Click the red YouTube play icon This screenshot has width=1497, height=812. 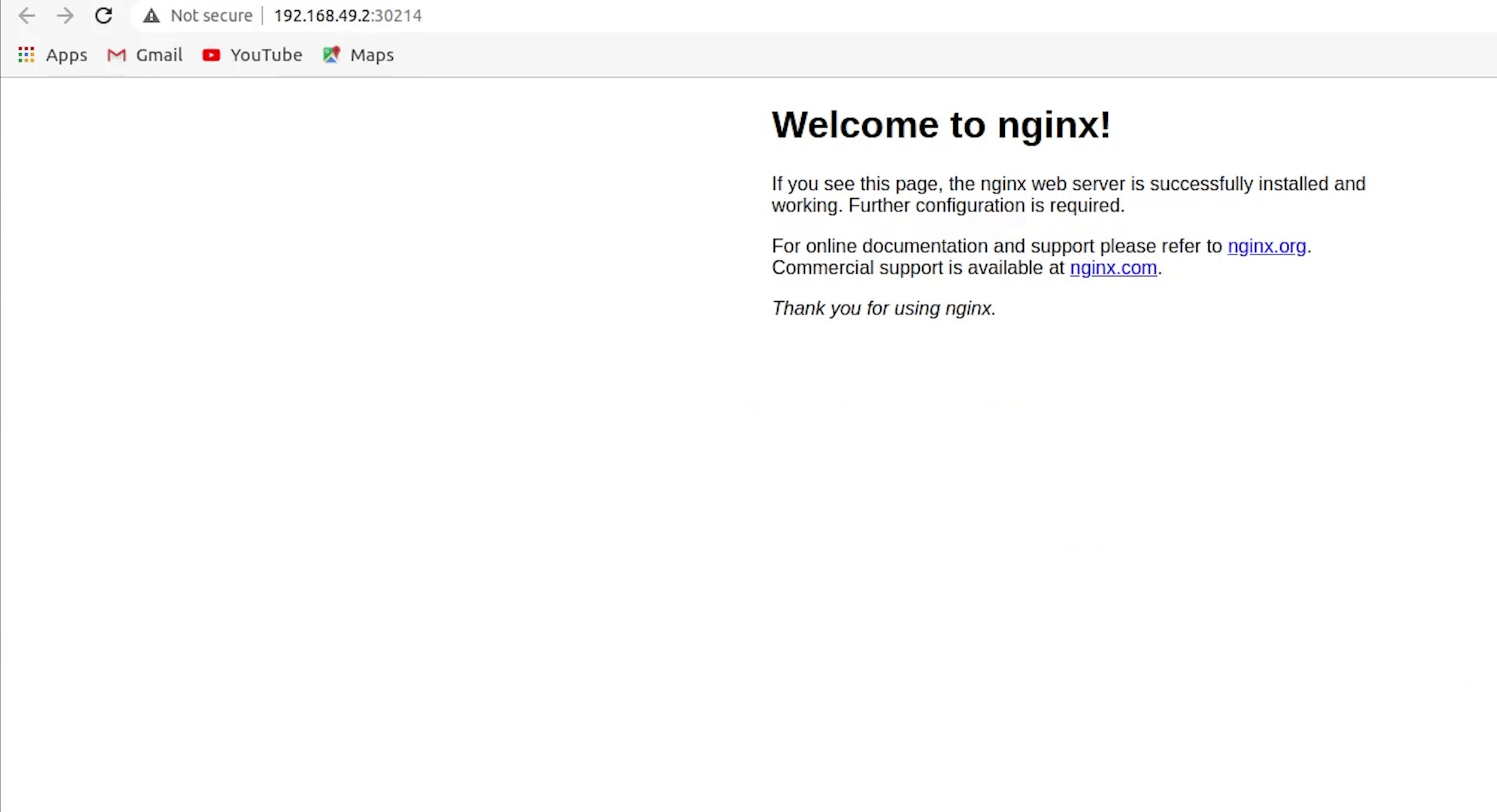coord(211,55)
